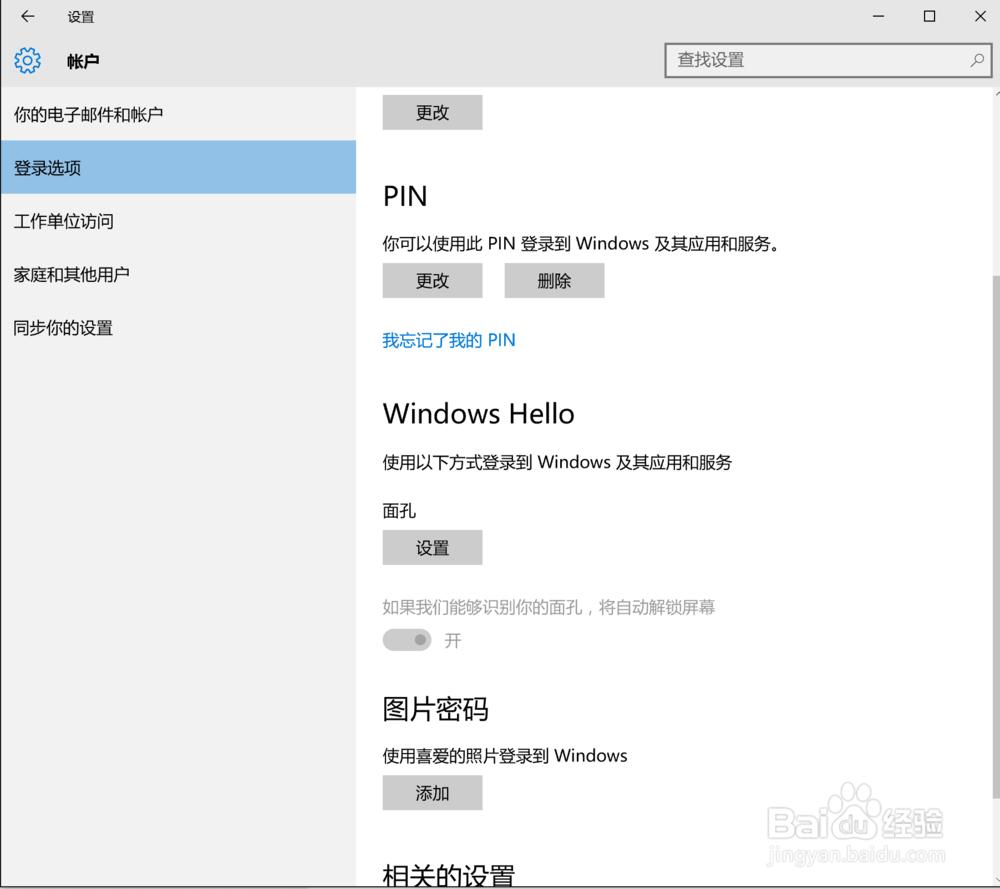Click the vertical scrollbar thumb
Screen dimensions: 1000x889
click(x=996, y=536)
